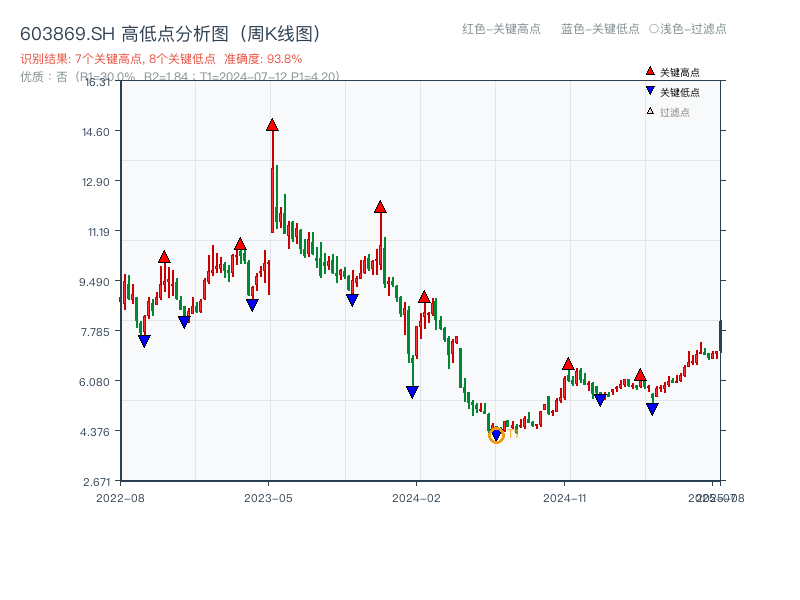Click the second blue low marker near 8.1
Image resolution: width=800 pixels, height=600 pixels.
(x=184, y=322)
